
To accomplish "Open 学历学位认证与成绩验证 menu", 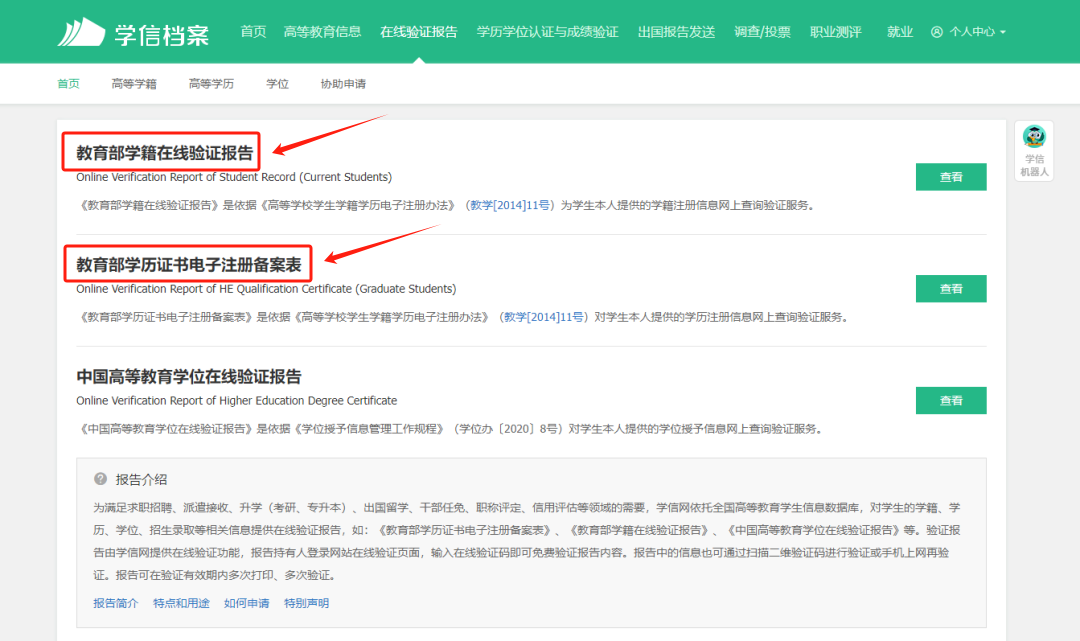I will pyautogui.click(x=548, y=32).
